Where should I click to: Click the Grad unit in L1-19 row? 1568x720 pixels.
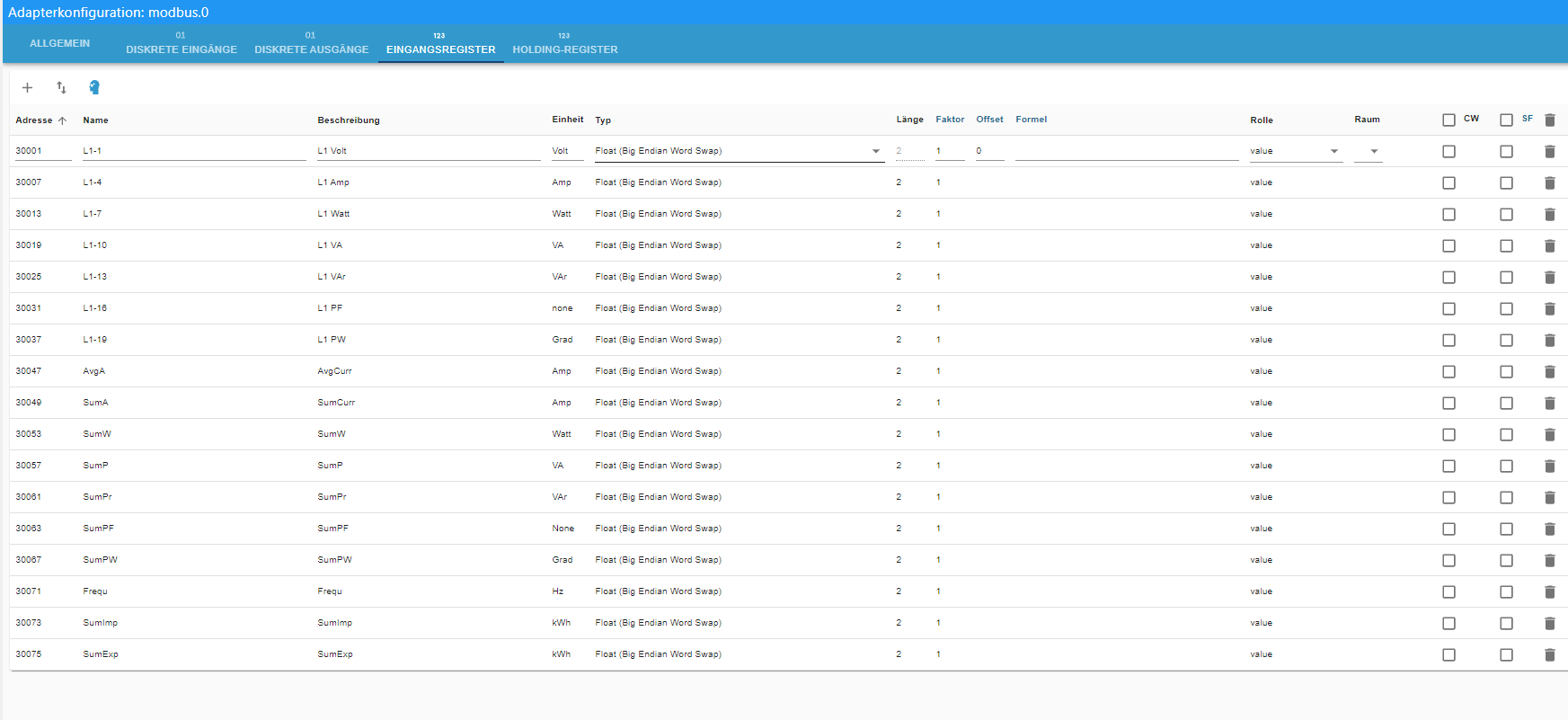click(563, 340)
